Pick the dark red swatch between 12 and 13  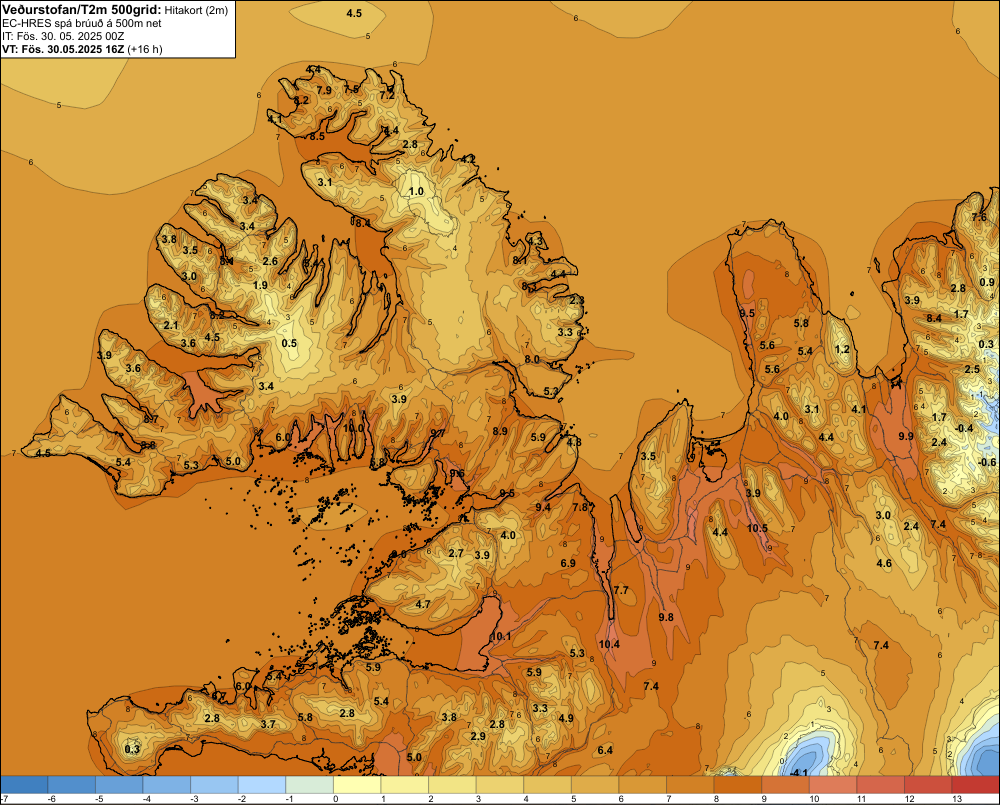(x=928, y=785)
